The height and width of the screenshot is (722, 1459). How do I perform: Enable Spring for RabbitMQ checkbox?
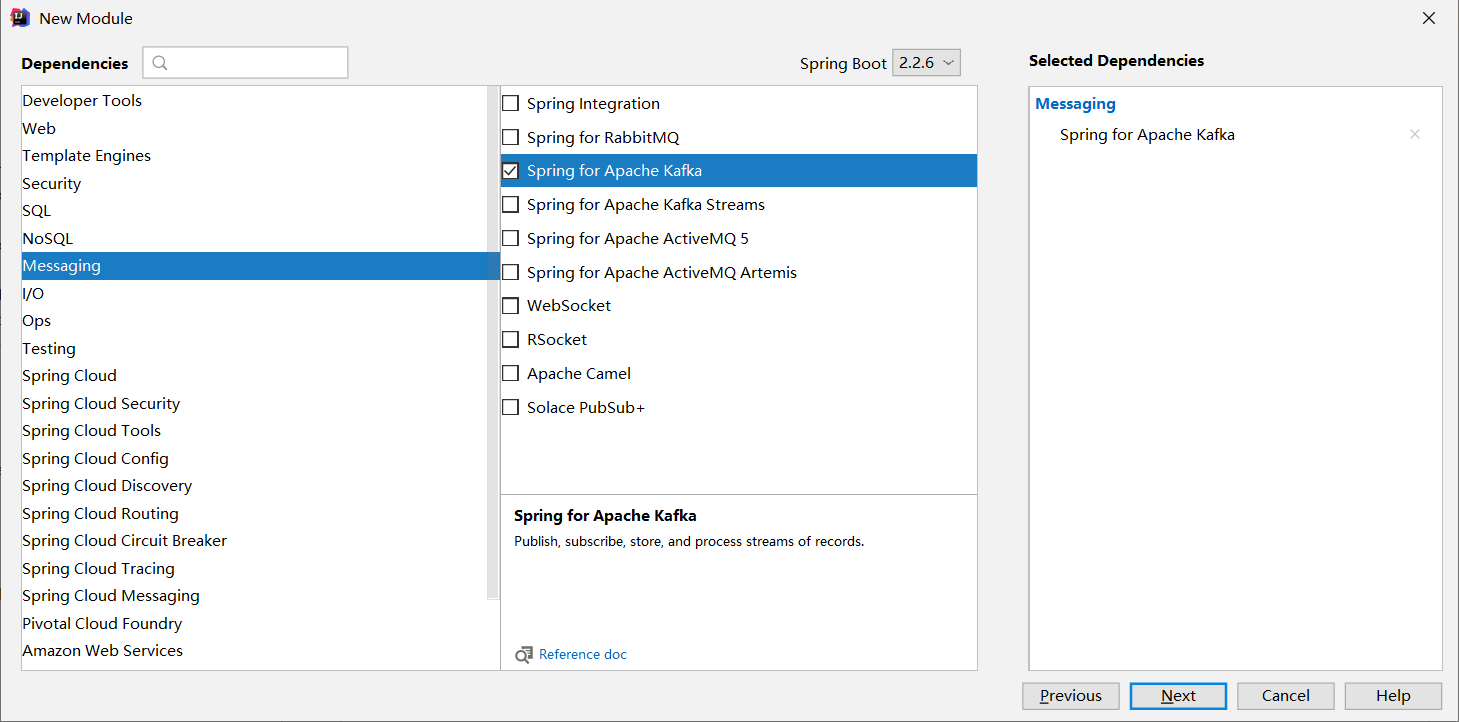510,137
